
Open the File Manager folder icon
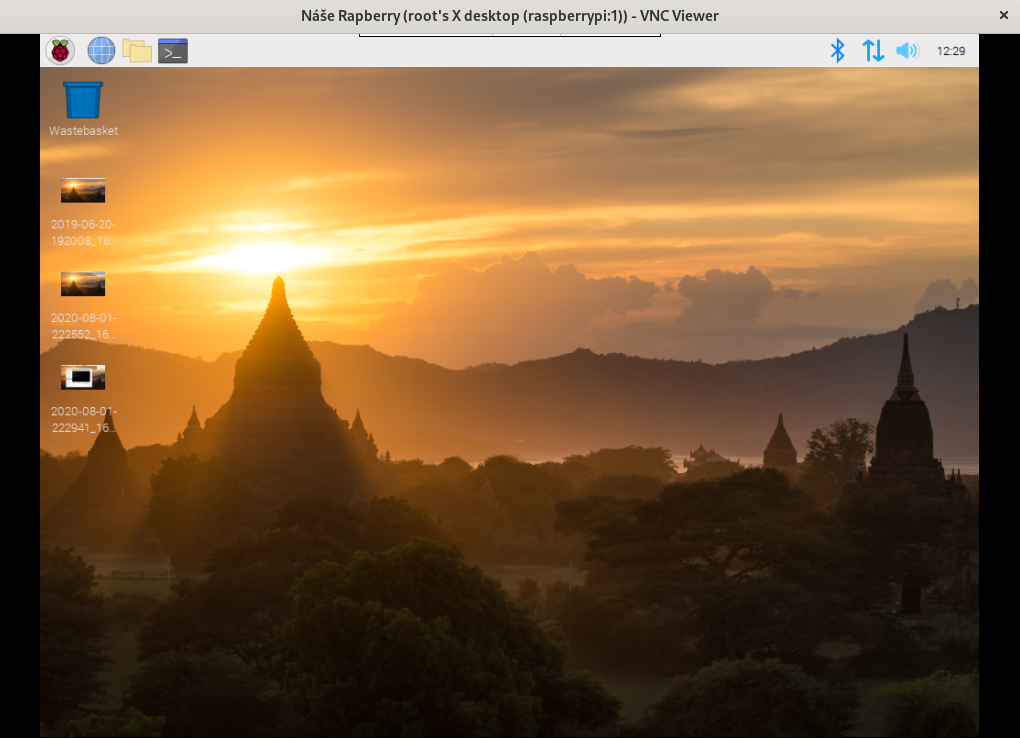(x=137, y=51)
